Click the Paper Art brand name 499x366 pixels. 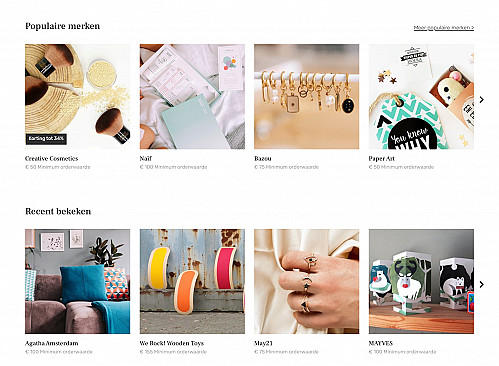click(x=381, y=158)
